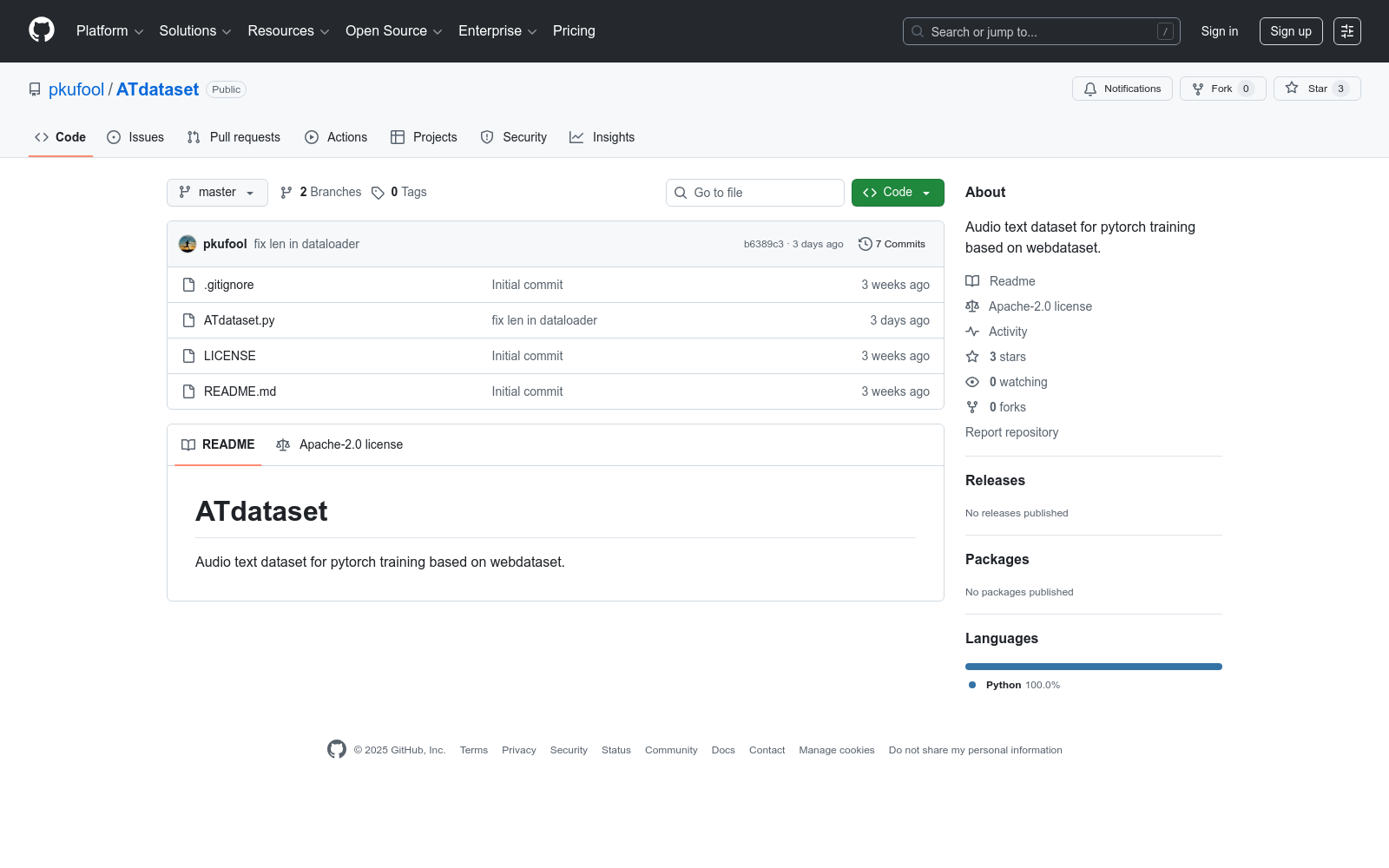Open the Enterprise dropdown
This screenshot has width=1389, height=868.
[497, 31]
